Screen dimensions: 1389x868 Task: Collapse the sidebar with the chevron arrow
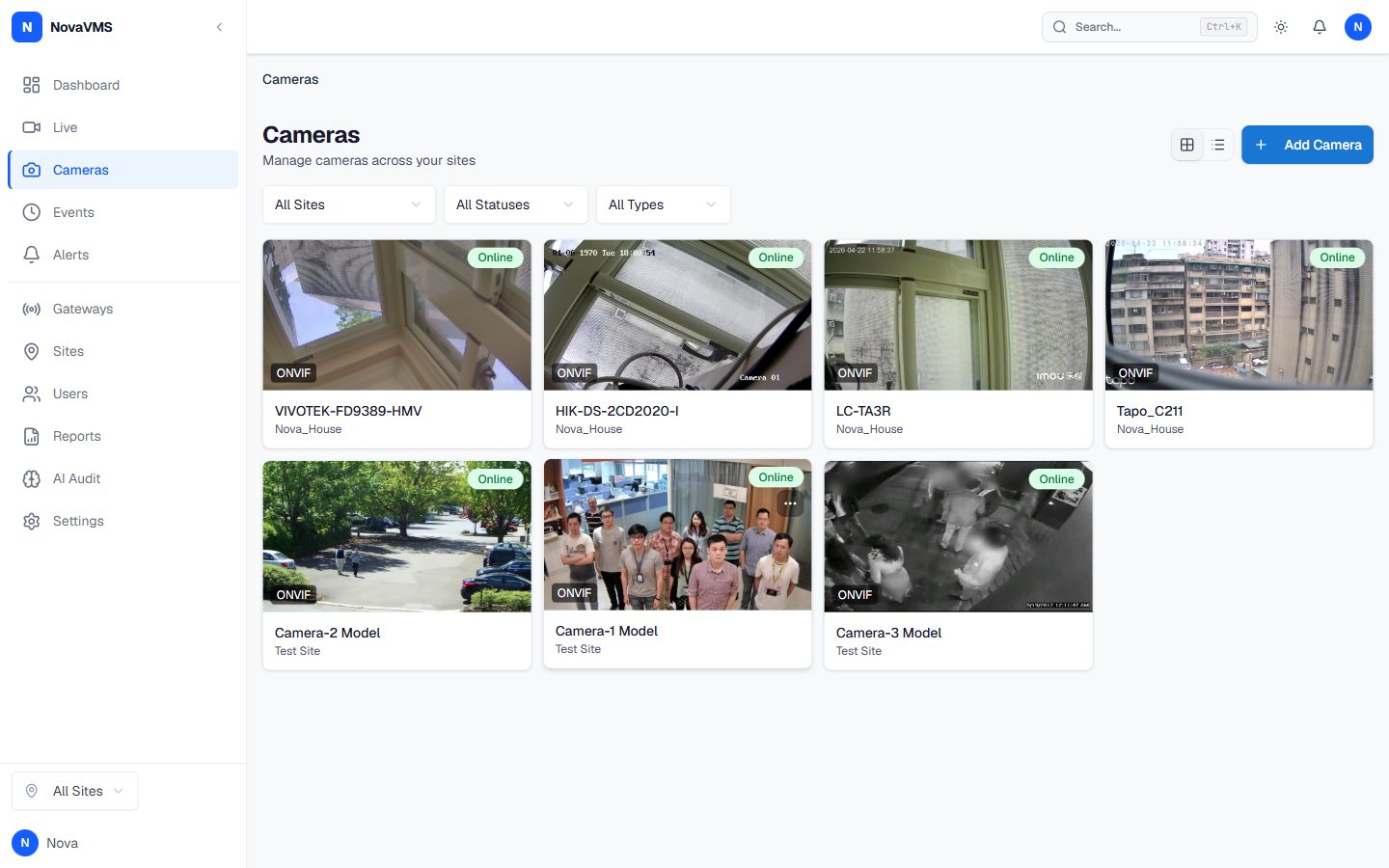[220, 27]
